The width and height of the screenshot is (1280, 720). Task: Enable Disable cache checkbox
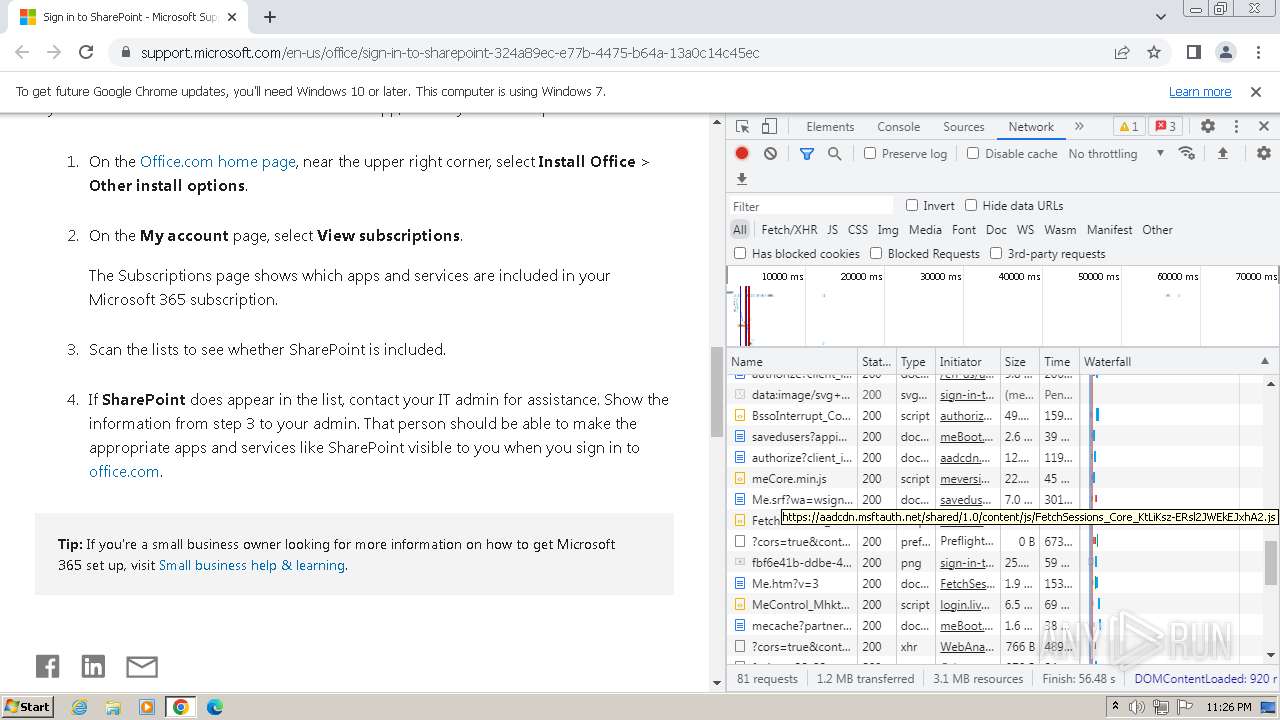click(x=973, y=153)
